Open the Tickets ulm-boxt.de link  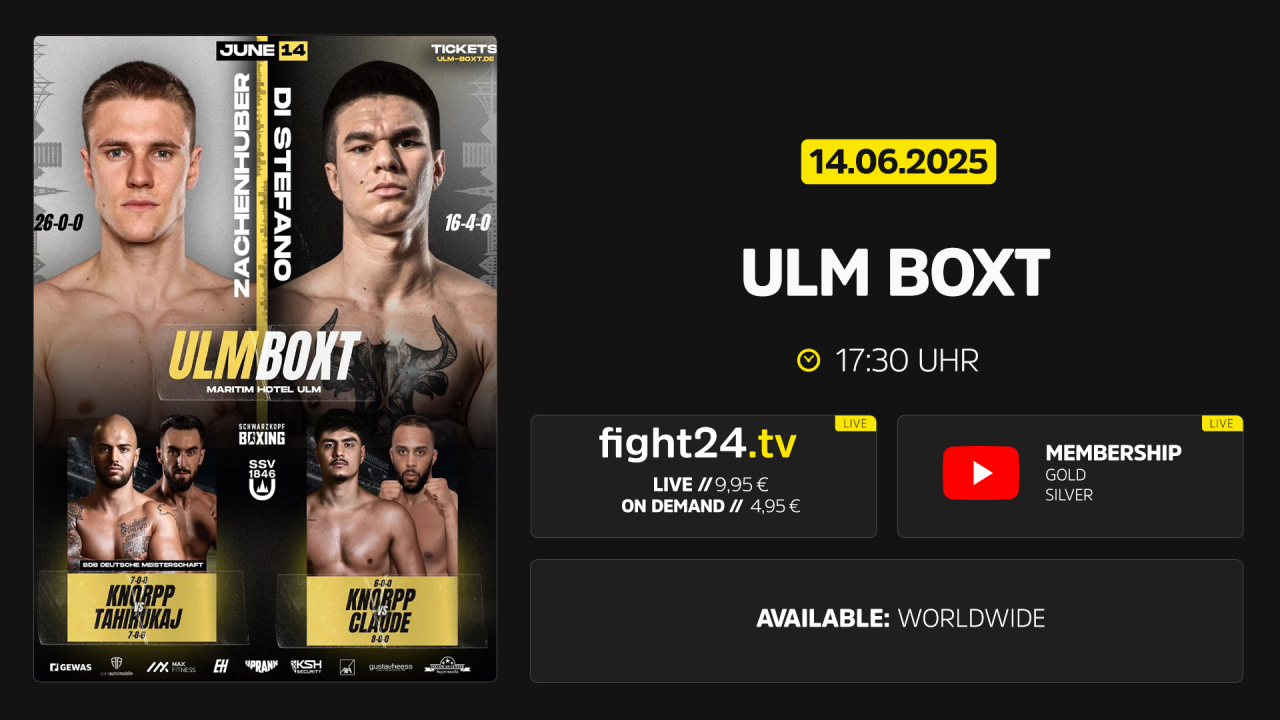(463, 53)
